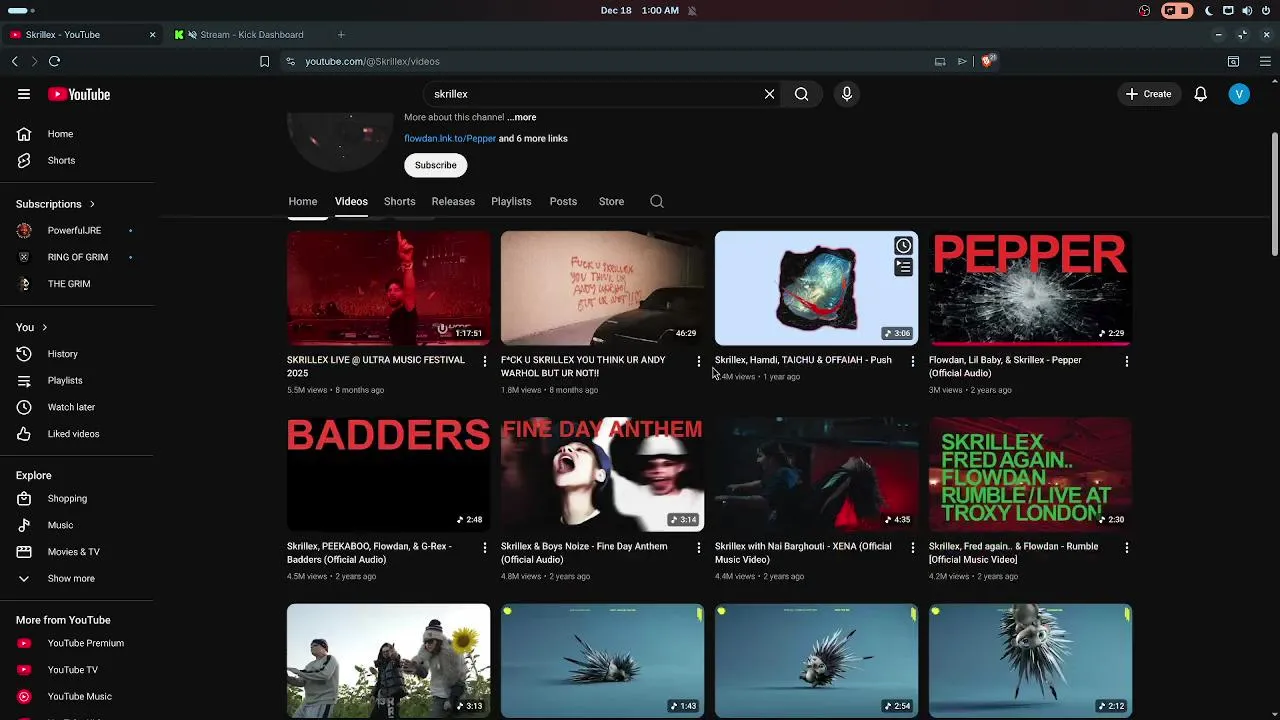Screen dimensions: 1280x720
Task: Play the PEPPER thumbnail video
Action: click(x=1030, y=288)
